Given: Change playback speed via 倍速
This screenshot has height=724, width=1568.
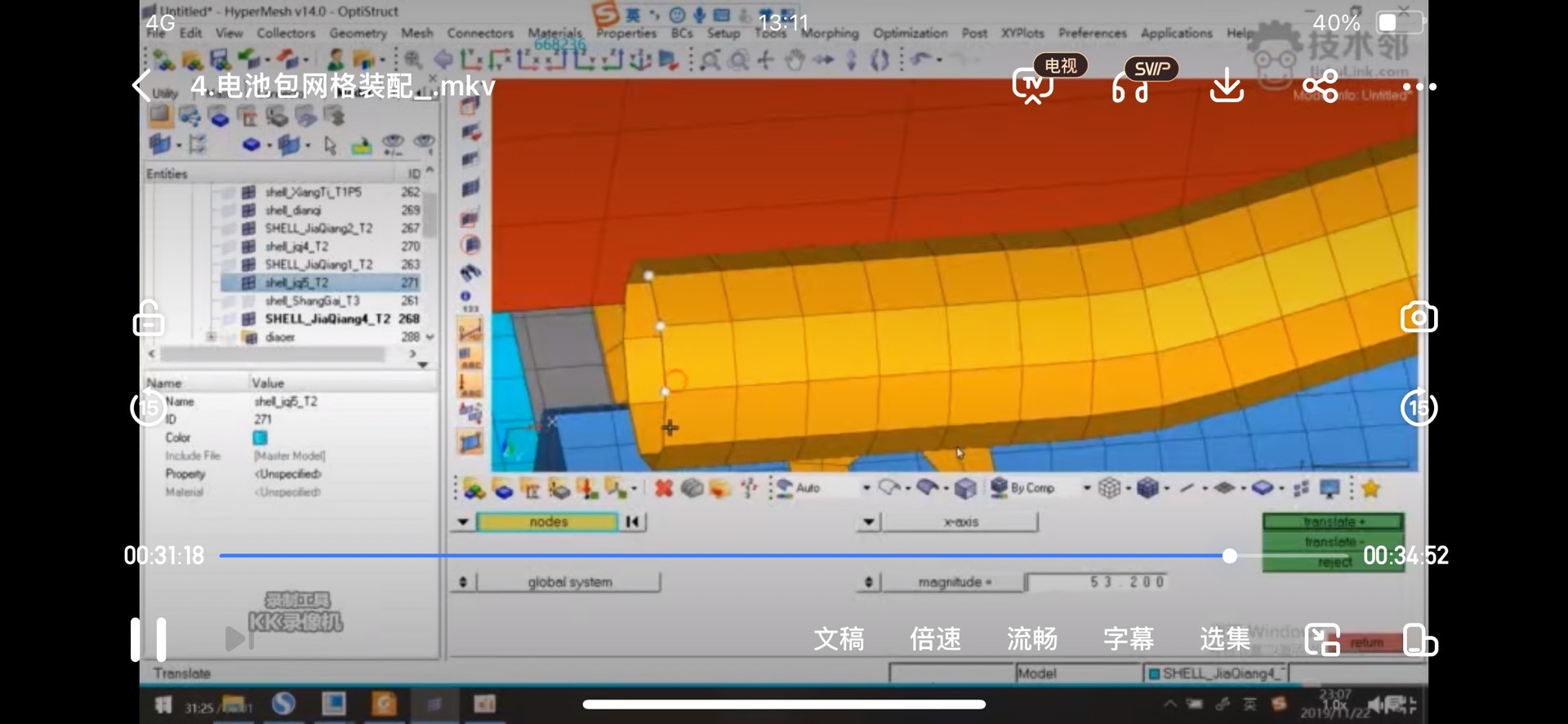Looking at the screenshot, I should point(935,638).
